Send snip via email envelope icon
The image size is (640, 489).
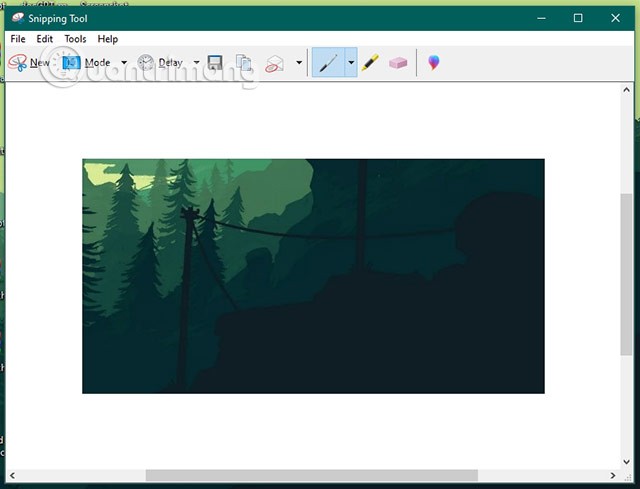tap(274, 63)
